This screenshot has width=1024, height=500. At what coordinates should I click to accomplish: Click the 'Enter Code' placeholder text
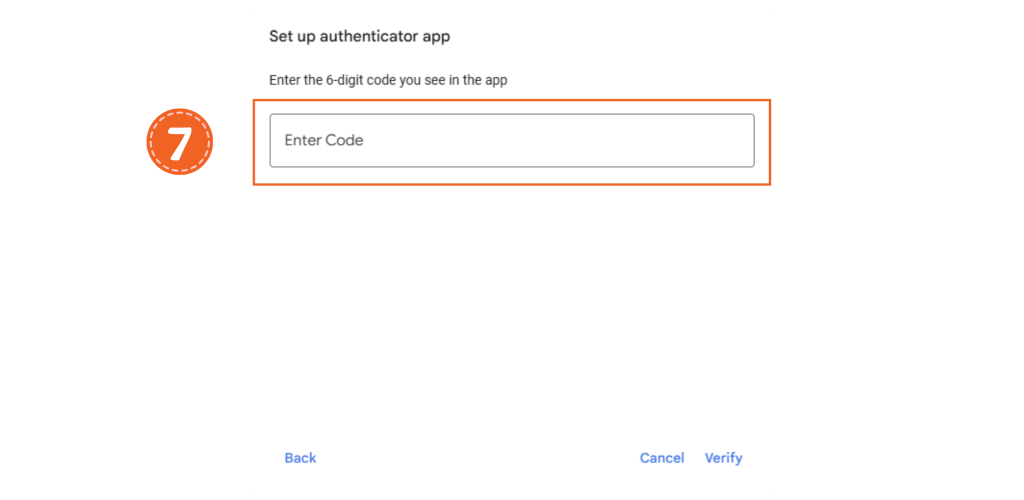324,140
